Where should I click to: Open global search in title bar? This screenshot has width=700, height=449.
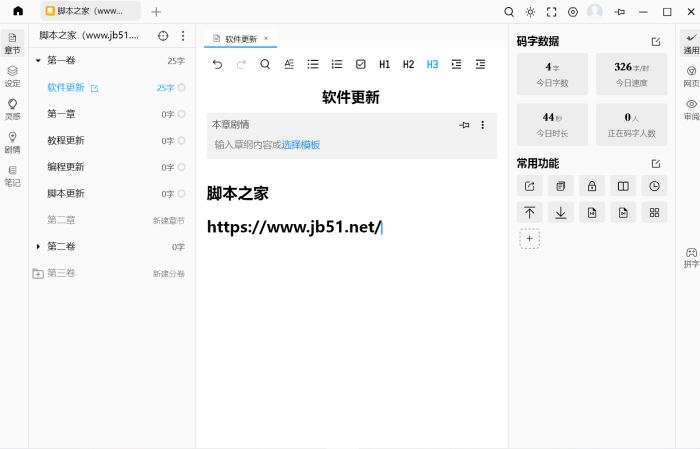tap(509, 12)
